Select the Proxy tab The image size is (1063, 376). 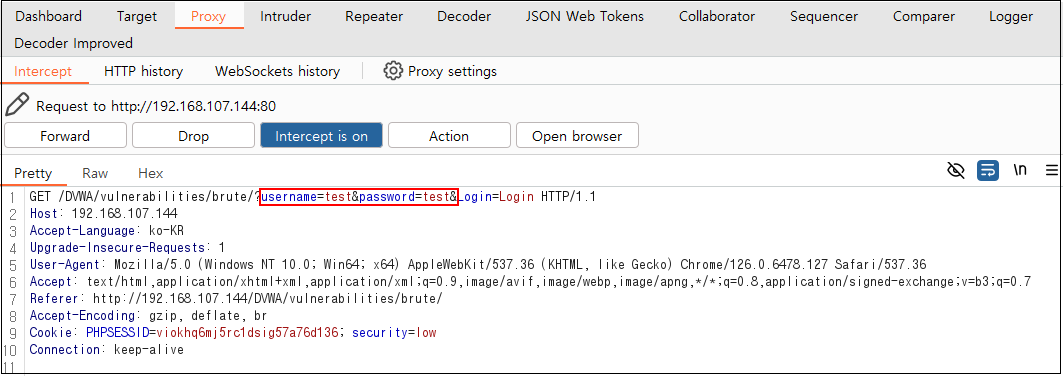pos(208,16)
